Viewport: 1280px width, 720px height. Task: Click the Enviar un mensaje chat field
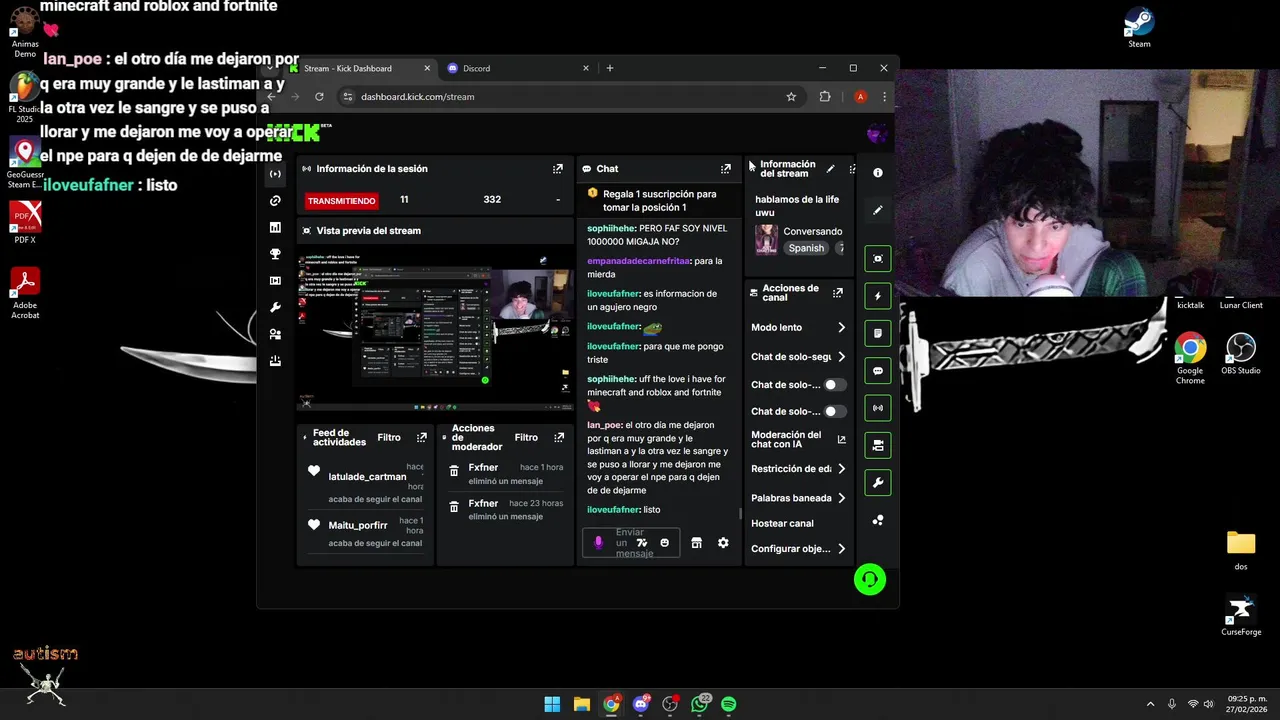pos(631,543)
